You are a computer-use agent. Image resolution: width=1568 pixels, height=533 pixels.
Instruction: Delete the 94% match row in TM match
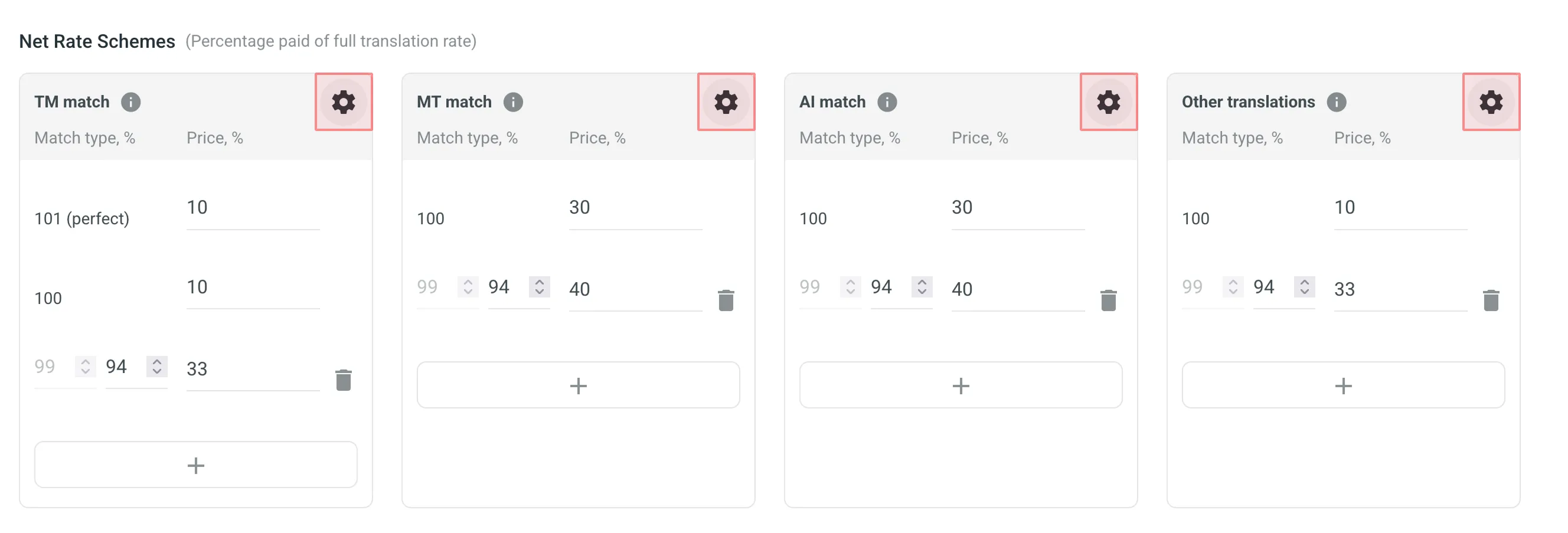pos(344,380)
